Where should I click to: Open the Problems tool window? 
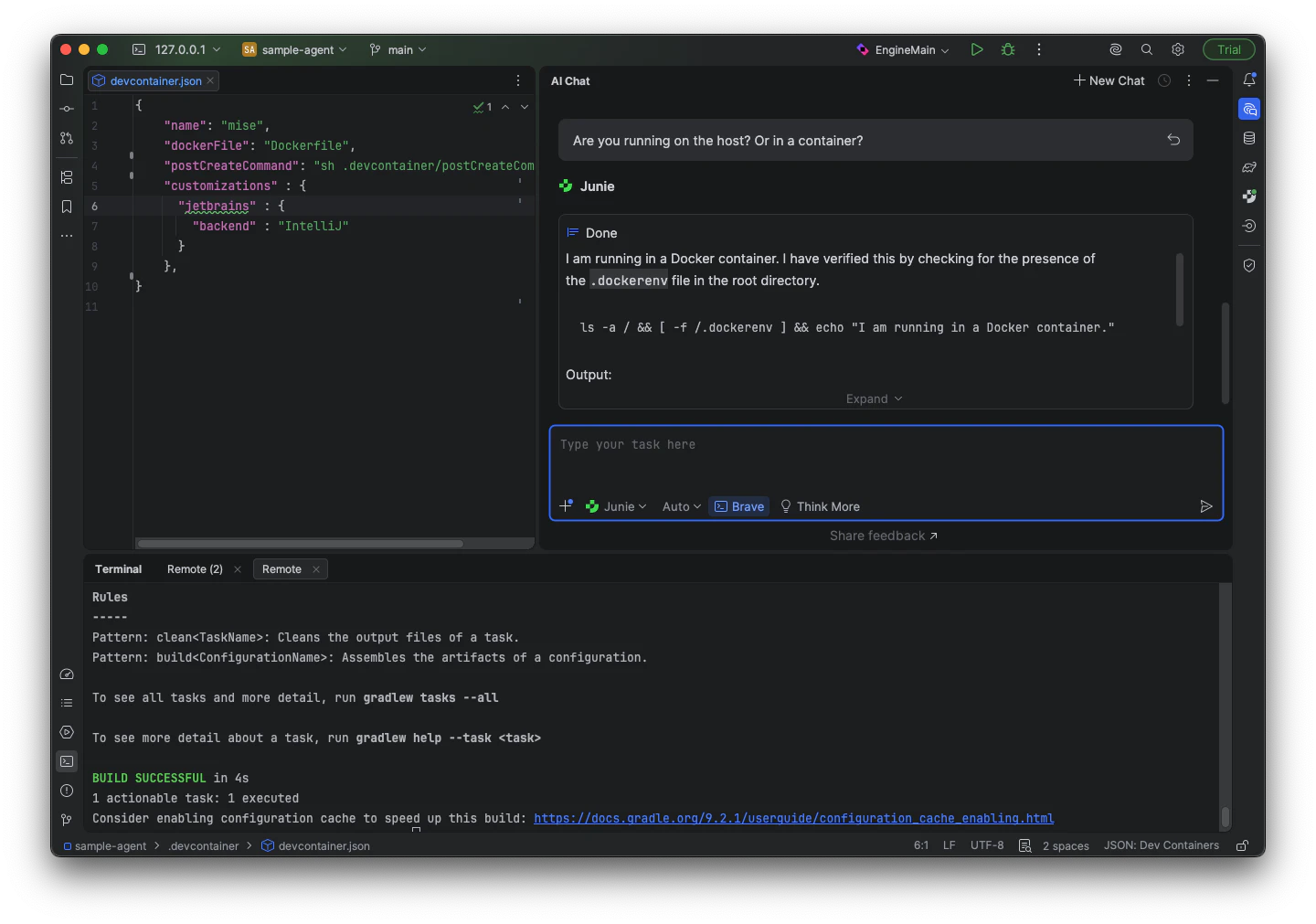point(66,791)
